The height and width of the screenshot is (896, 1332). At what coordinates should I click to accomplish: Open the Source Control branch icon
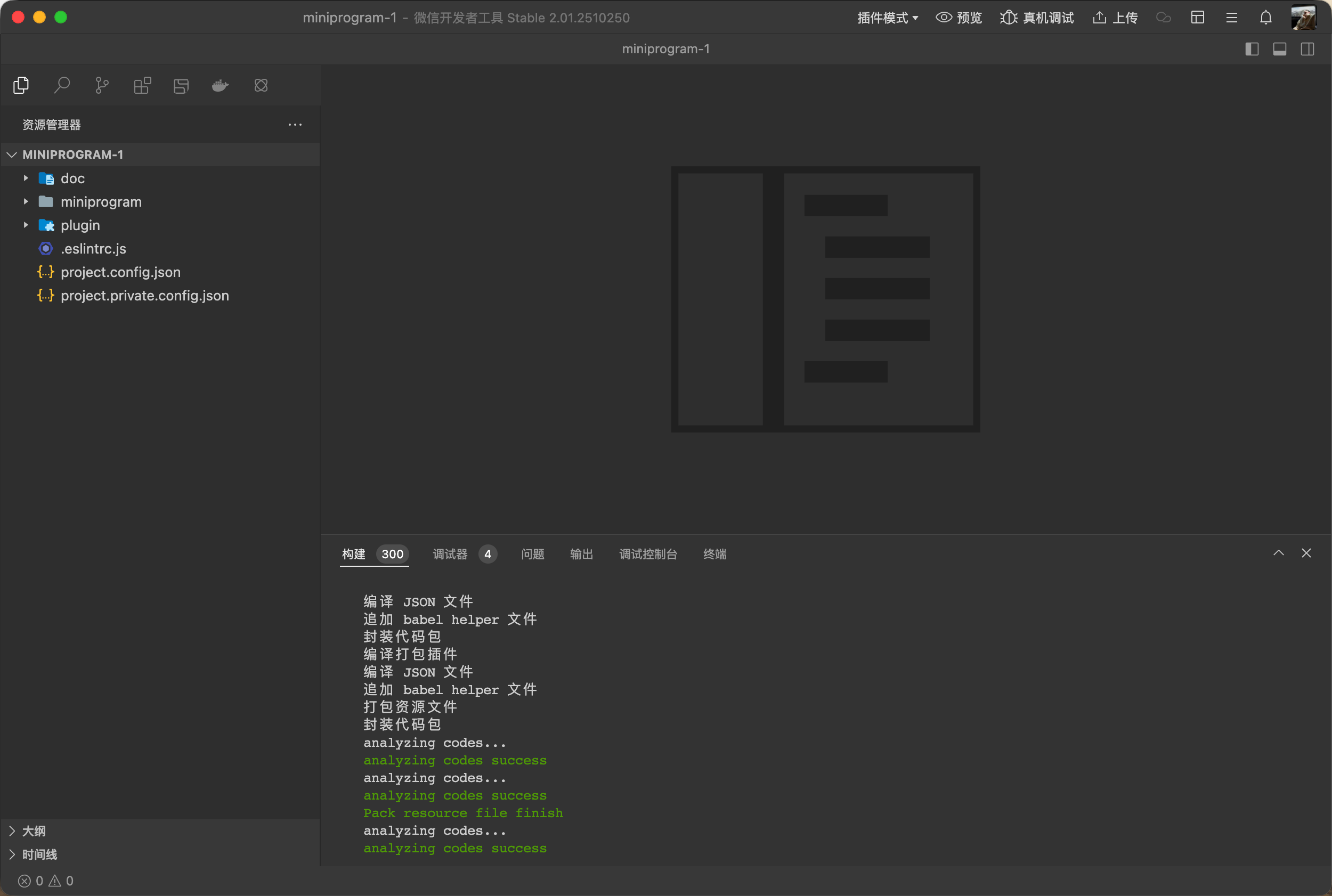pyautogui.click(x=102, y=86)
